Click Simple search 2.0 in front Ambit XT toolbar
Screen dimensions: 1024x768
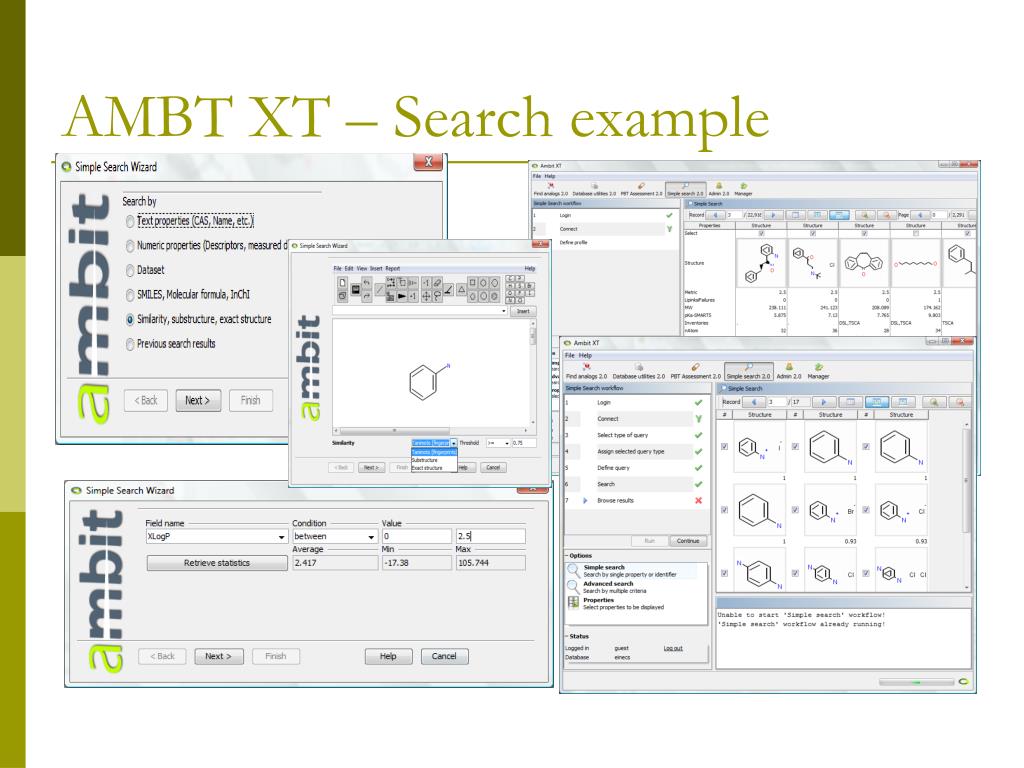point(748,372)
